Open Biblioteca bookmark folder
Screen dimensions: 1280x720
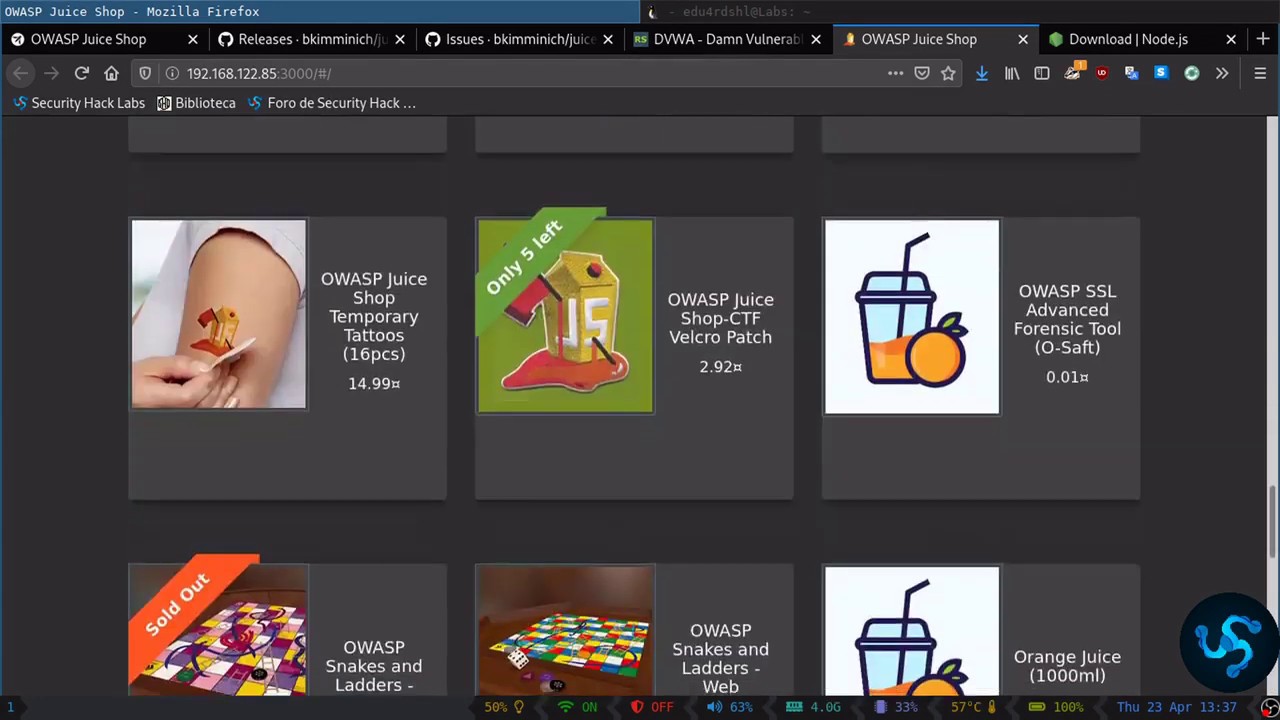pos(196,103)
